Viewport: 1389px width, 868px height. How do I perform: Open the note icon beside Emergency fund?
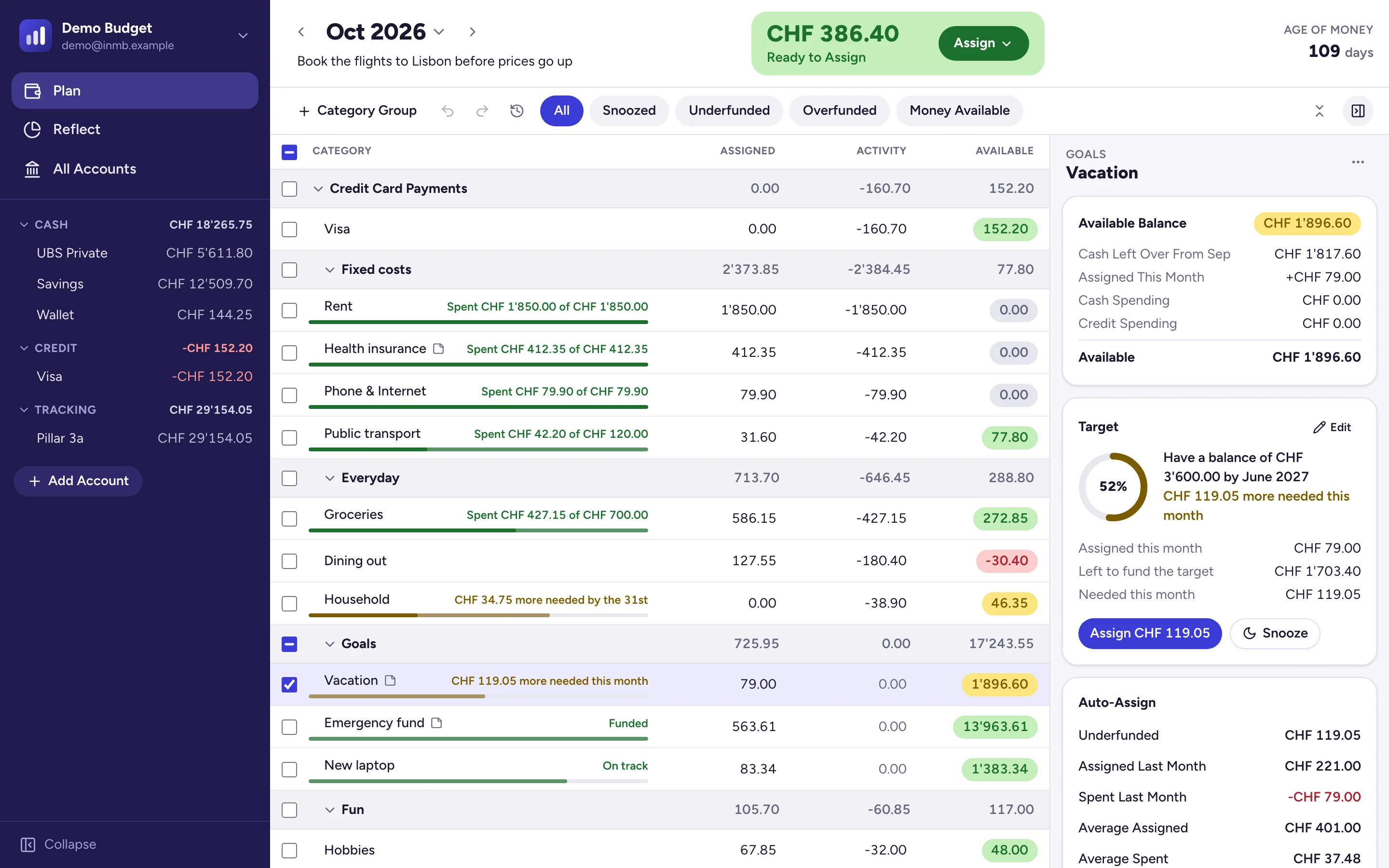click(x=436, y=723)
